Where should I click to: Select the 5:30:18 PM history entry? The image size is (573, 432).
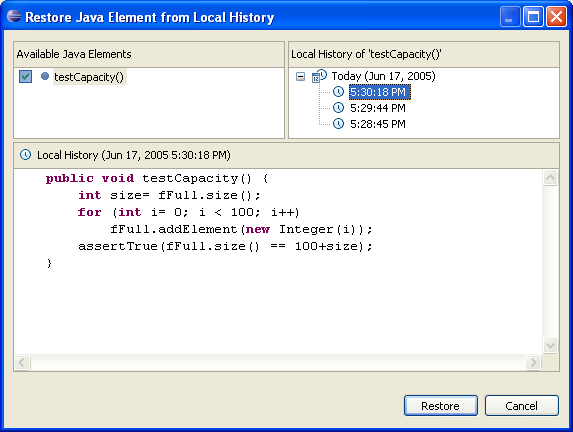coord(380,92)
